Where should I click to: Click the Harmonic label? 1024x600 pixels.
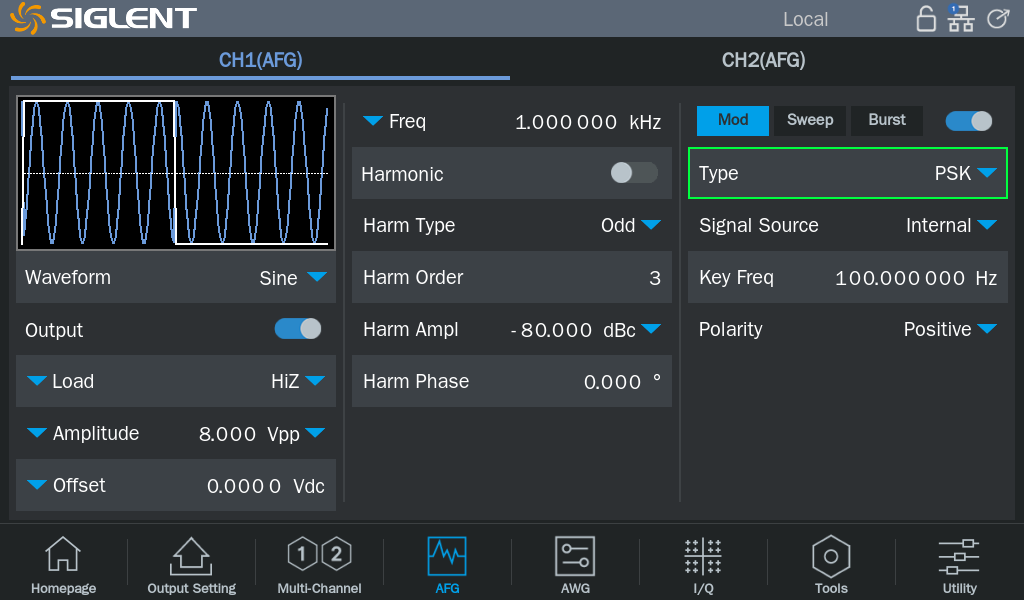point(402,174)
